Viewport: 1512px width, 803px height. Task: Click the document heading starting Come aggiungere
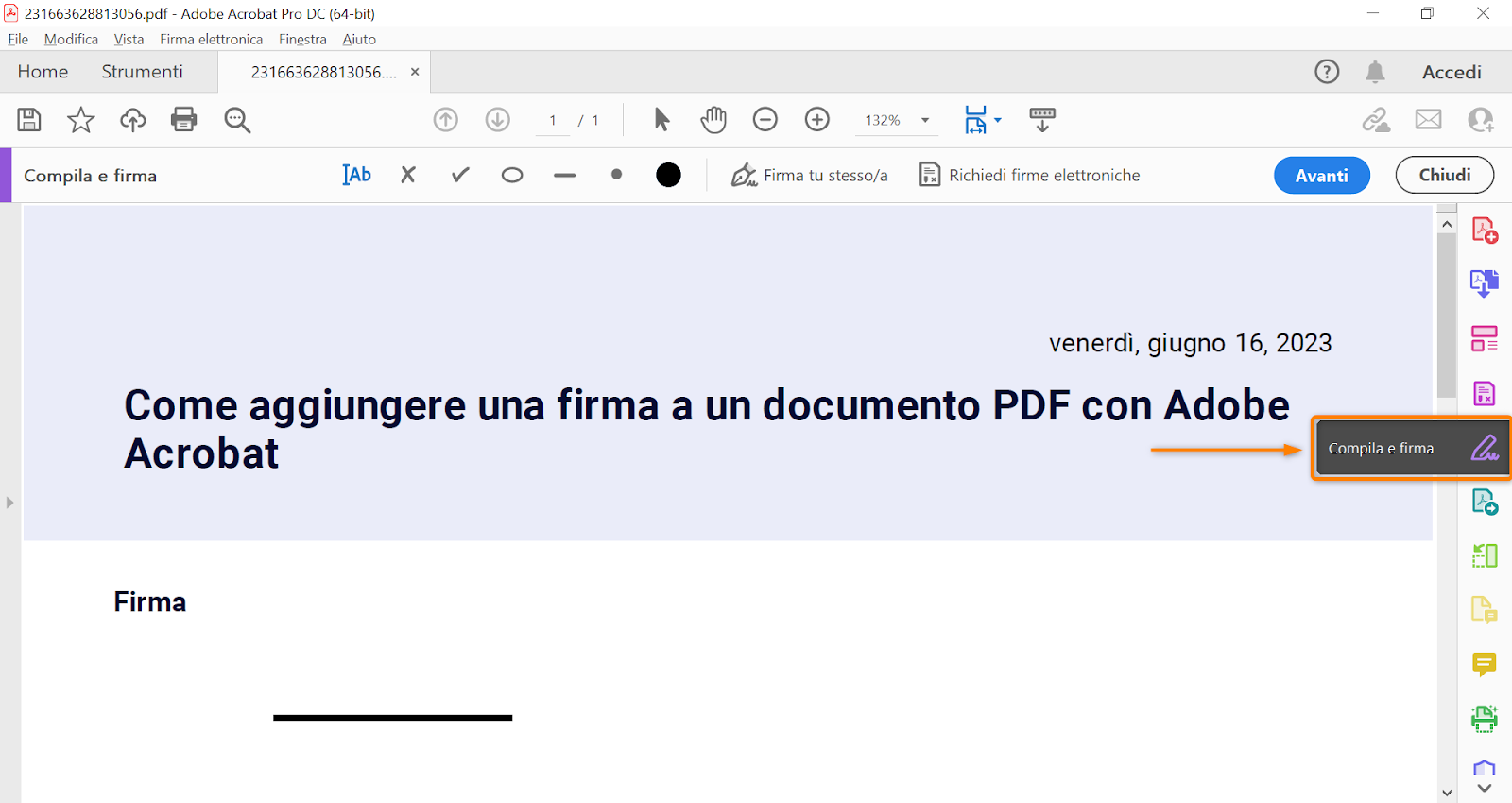(707, 429)
